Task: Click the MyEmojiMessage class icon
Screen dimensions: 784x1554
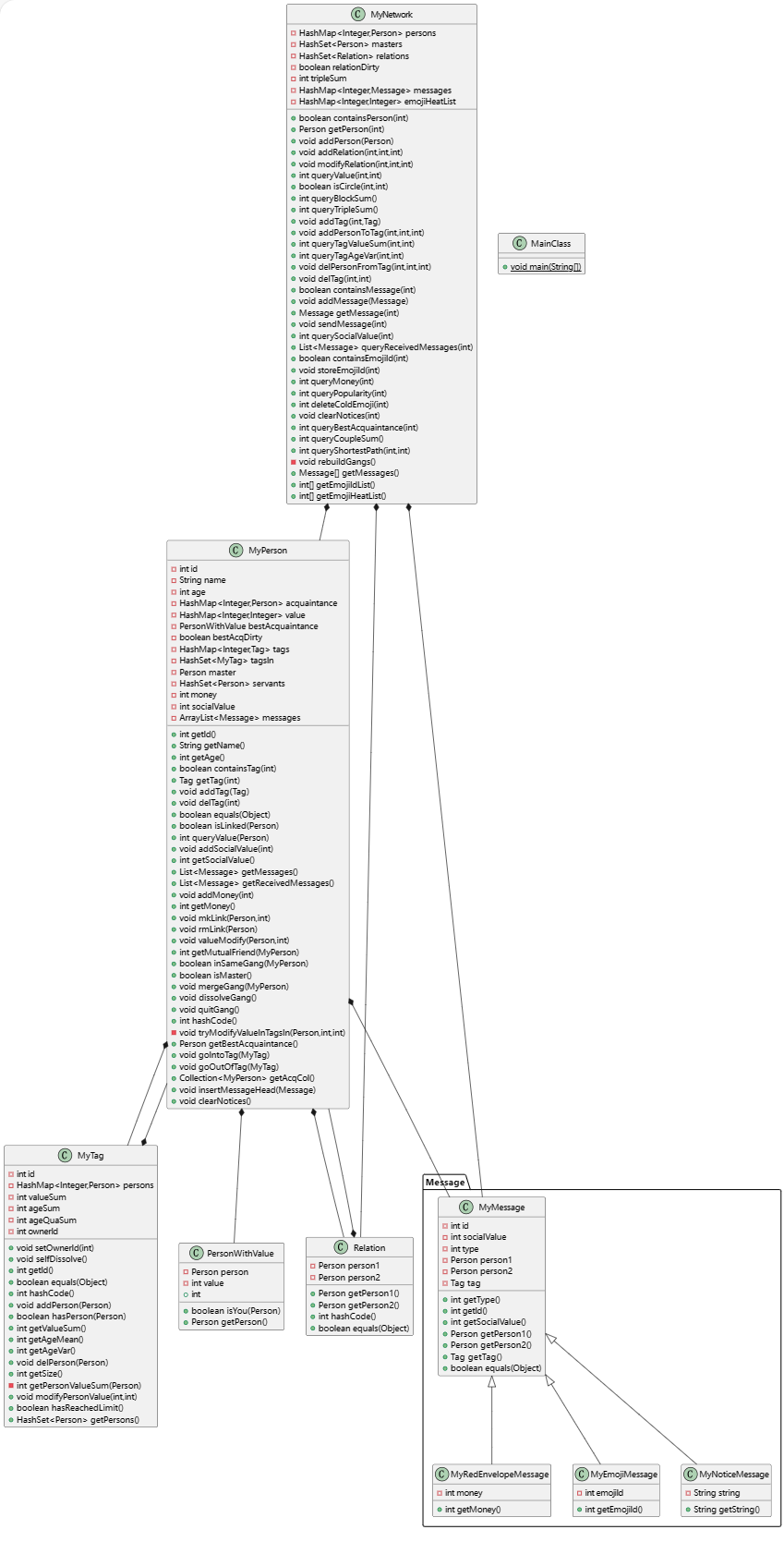Action: point(582,1475)
